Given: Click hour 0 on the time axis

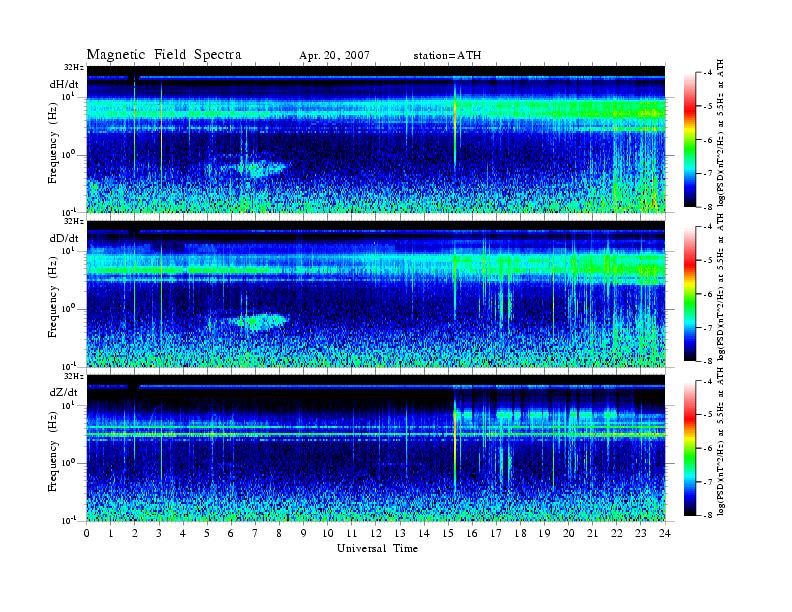Looking at the screenshot, I should tap(87, 534).
